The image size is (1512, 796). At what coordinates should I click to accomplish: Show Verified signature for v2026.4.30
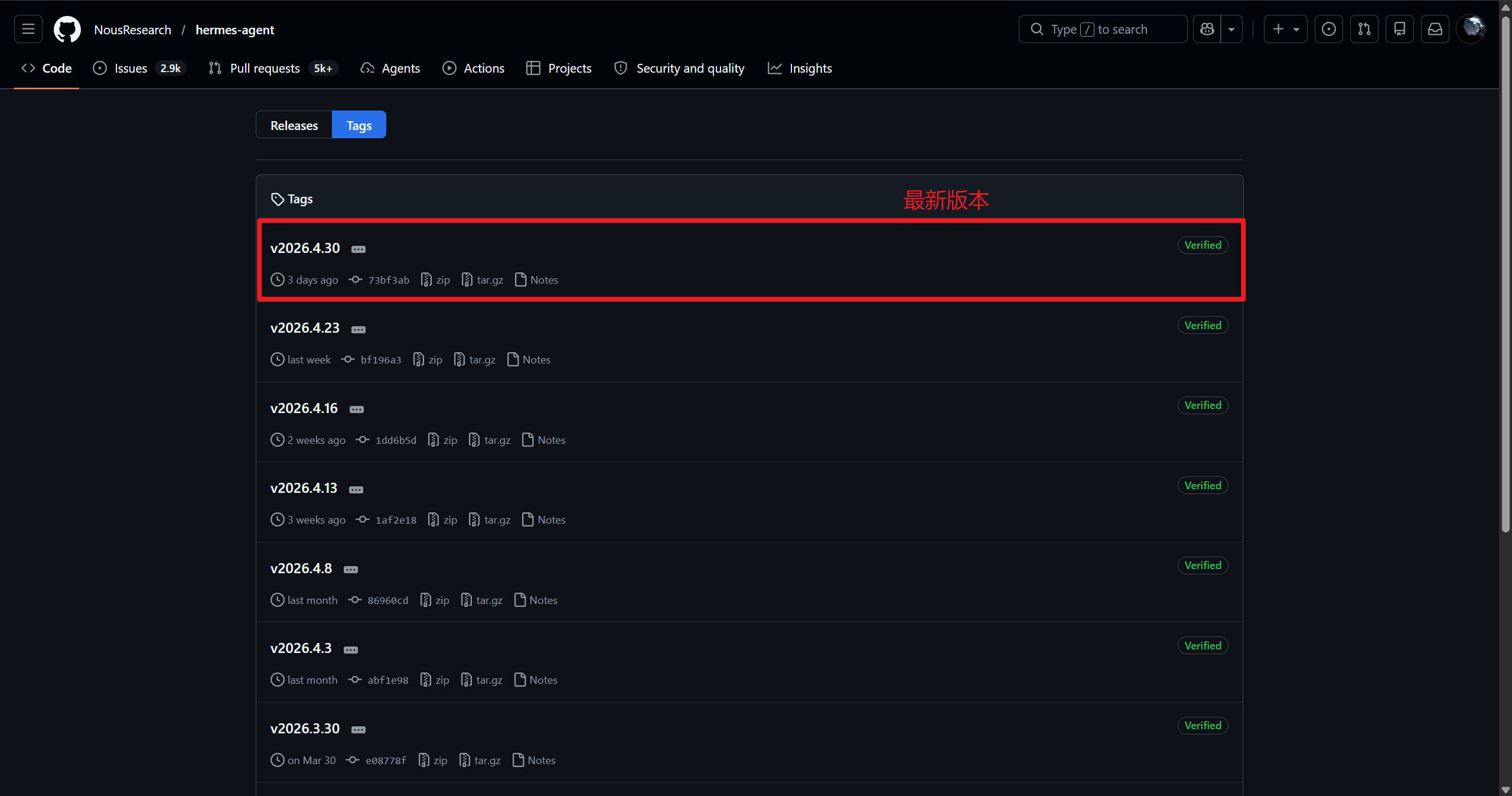click(1203, 245)
